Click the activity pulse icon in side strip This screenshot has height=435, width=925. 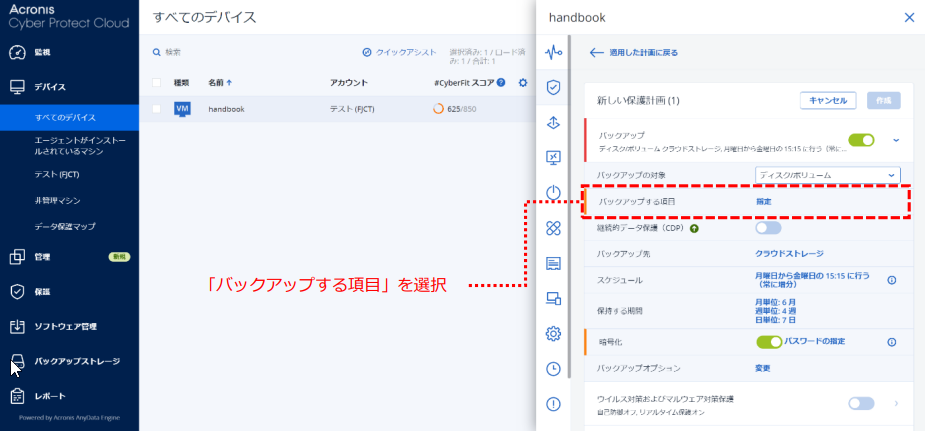coord(552,52)
